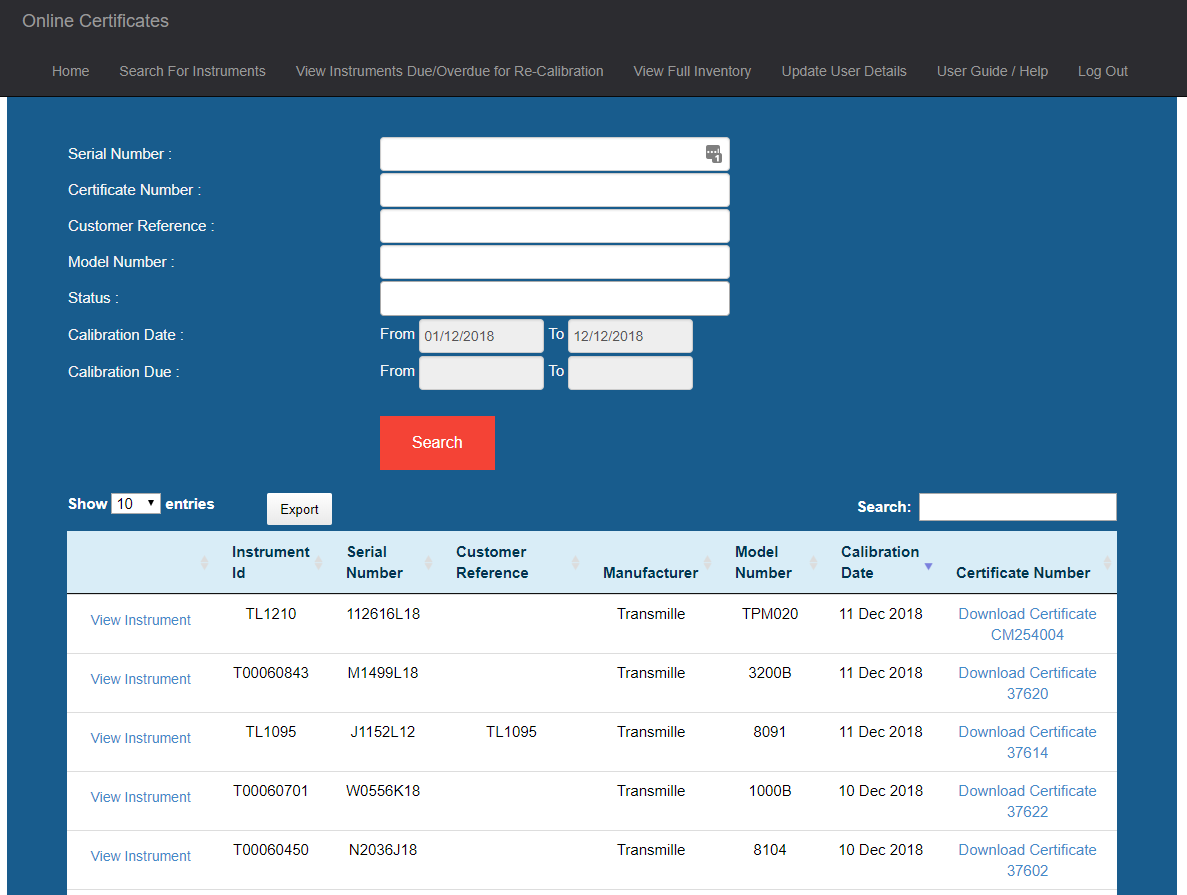Screen dimensions: 1187x895
Task: Select Instrument Id cell T00060450
Action: (271, 850)
